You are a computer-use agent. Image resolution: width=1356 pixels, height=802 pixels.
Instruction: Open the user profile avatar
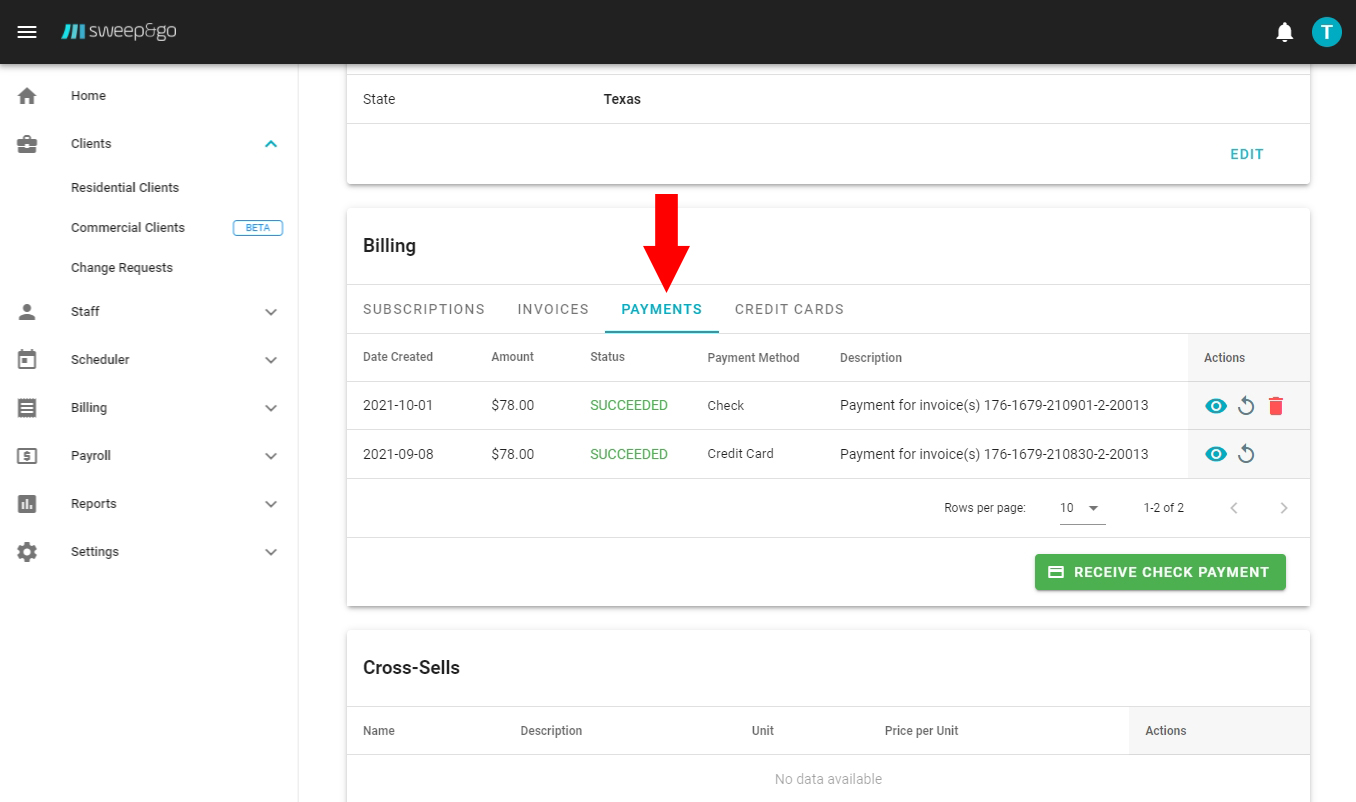coord(1326,32)
